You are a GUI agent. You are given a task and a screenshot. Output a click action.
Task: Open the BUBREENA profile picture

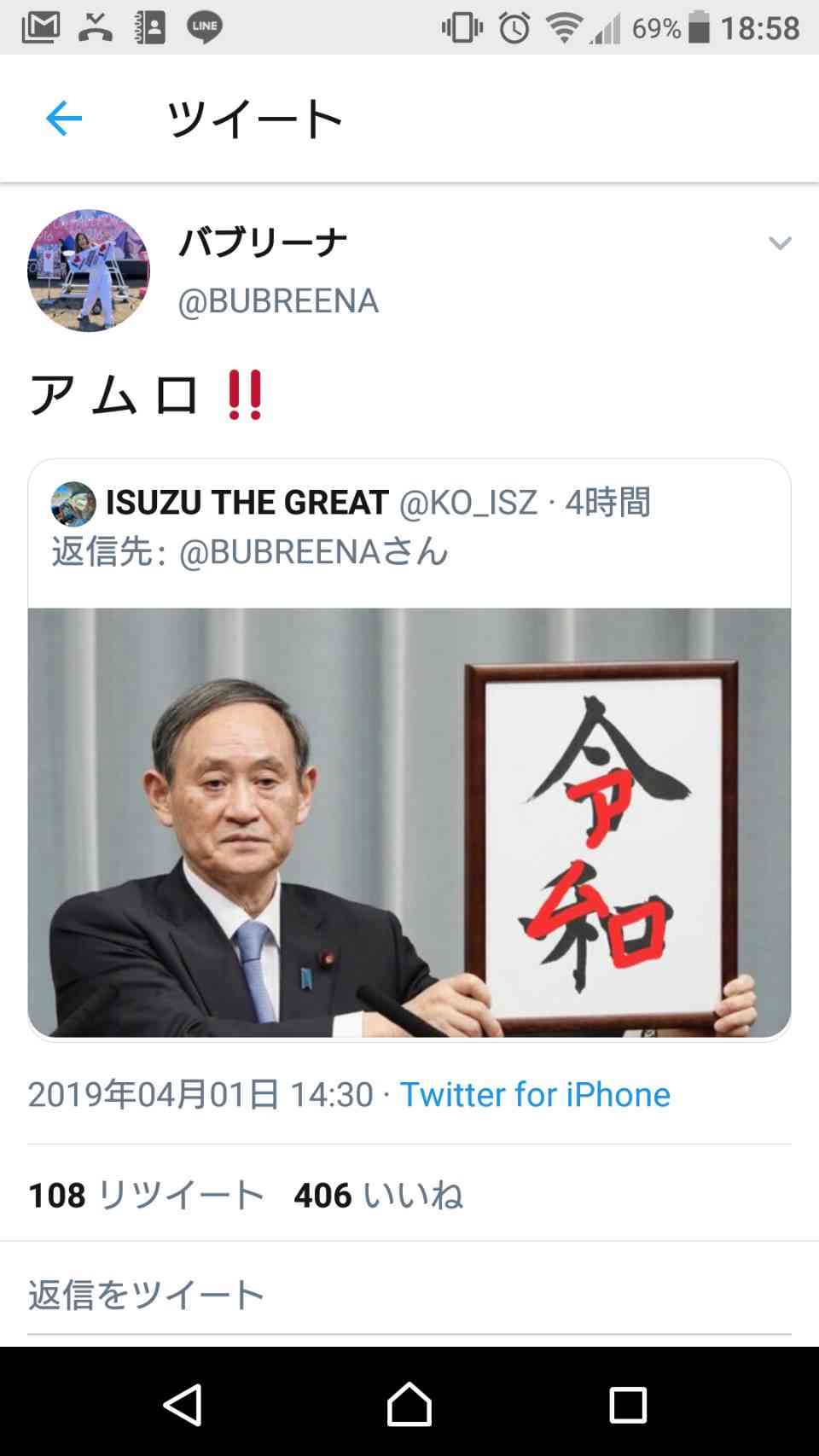pyautogui.click(x=89, y=271)
